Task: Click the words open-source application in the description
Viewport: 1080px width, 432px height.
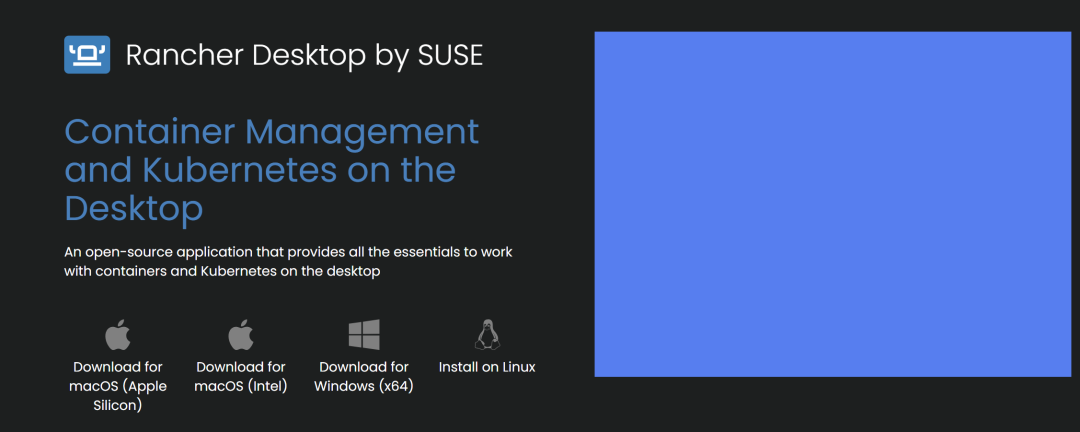Action: click(x=180, y=252)
